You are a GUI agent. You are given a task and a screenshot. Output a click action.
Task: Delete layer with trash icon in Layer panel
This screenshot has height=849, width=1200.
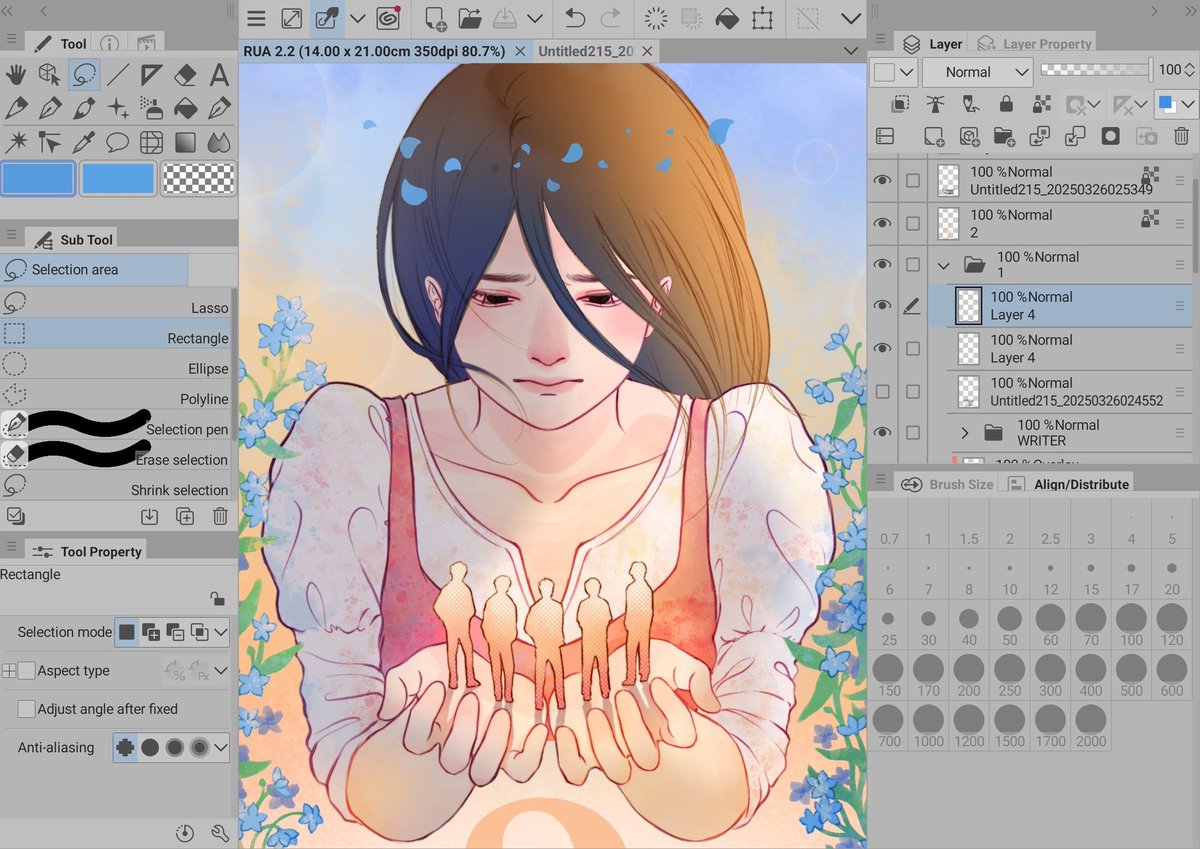1181,136
